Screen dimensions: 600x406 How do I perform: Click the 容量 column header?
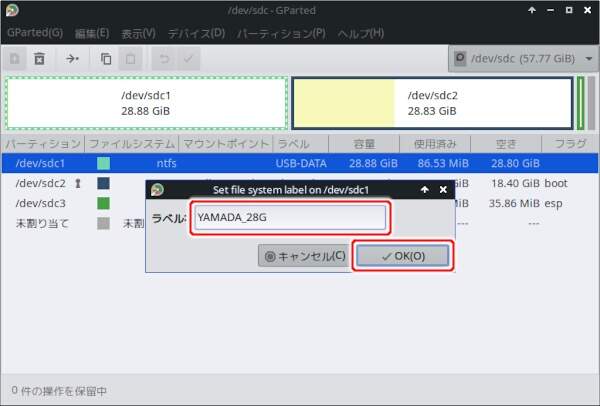click(x=364, y=144)
